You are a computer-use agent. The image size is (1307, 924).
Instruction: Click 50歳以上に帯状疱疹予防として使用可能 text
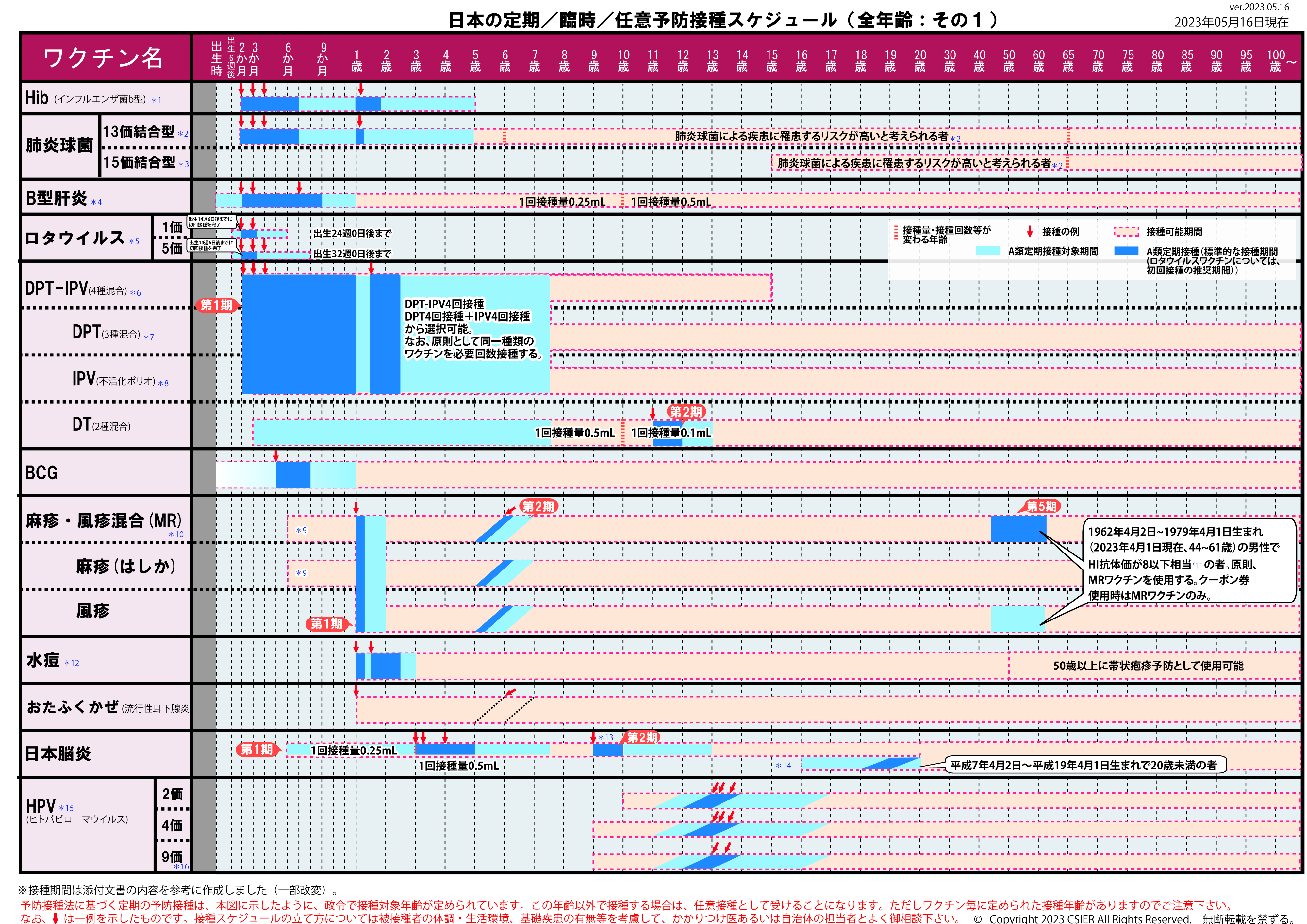tap(1148, 666)
